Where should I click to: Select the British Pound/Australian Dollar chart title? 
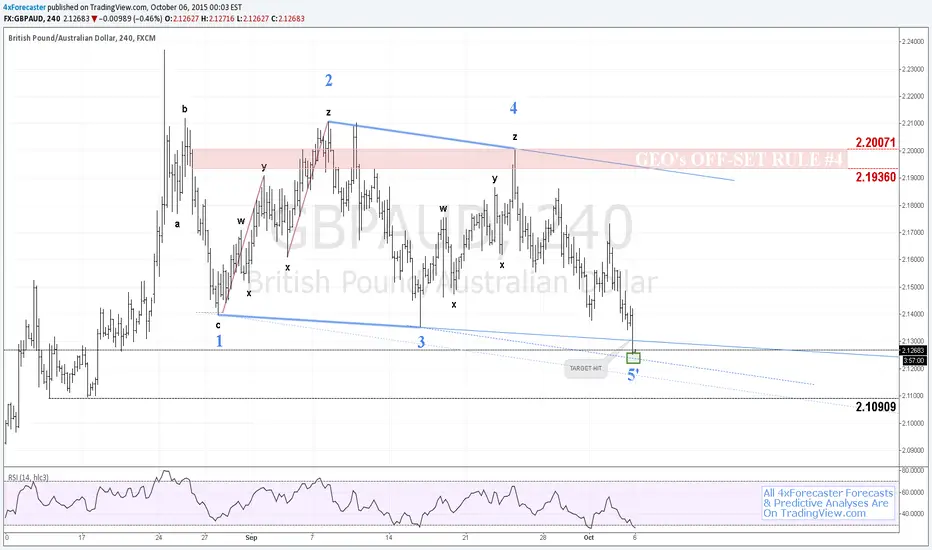point(82,38)
